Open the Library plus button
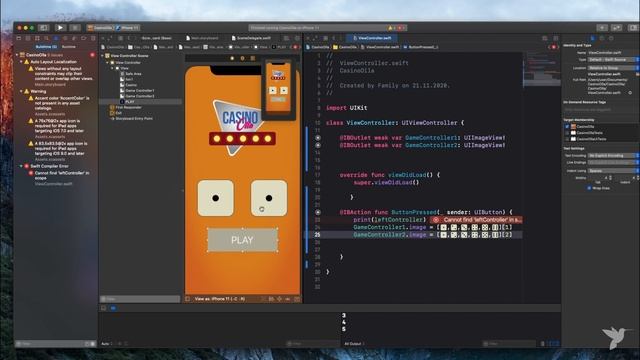 [x=602, y=28]
